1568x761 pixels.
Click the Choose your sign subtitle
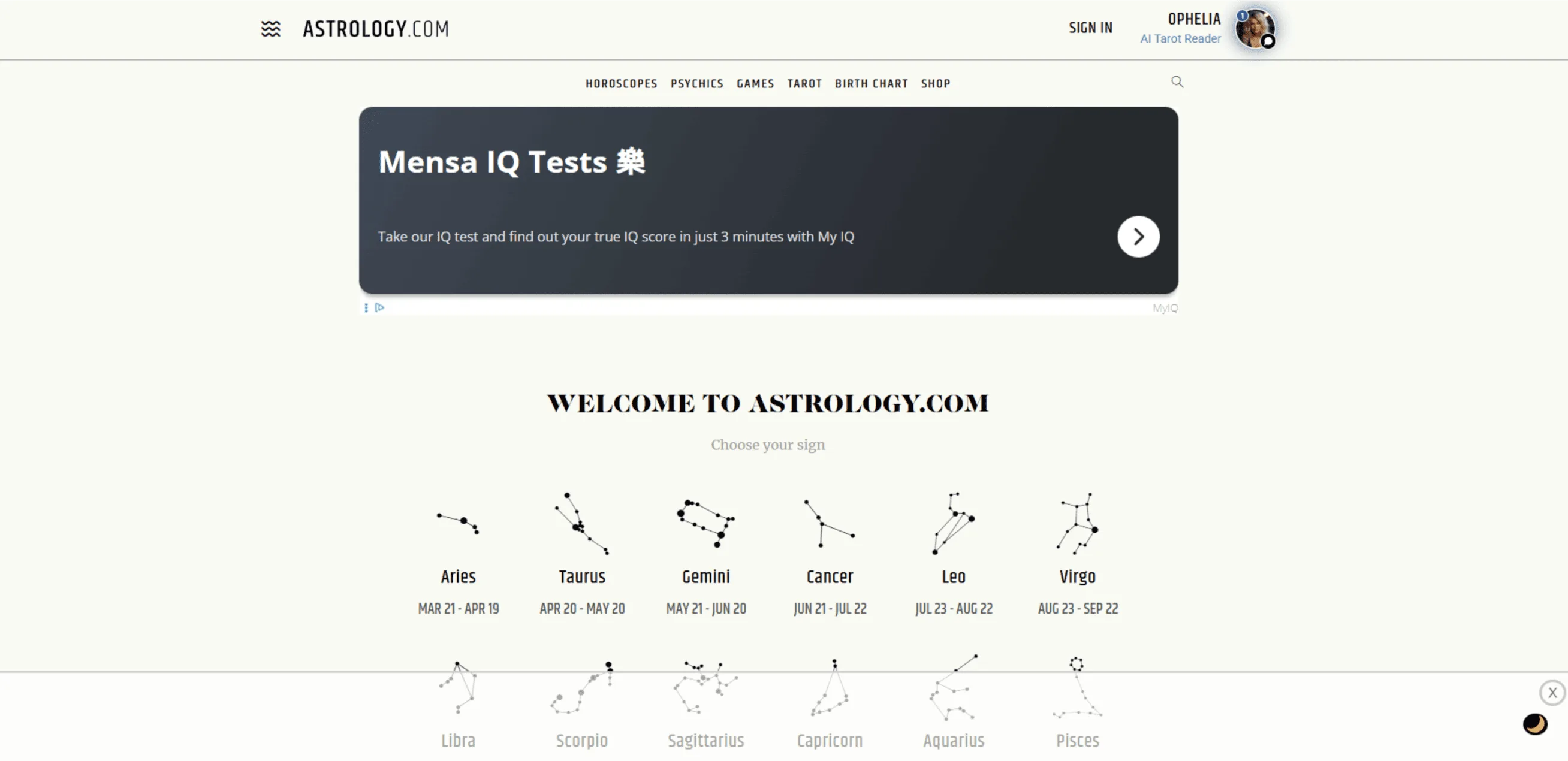[x=768, y=445]
